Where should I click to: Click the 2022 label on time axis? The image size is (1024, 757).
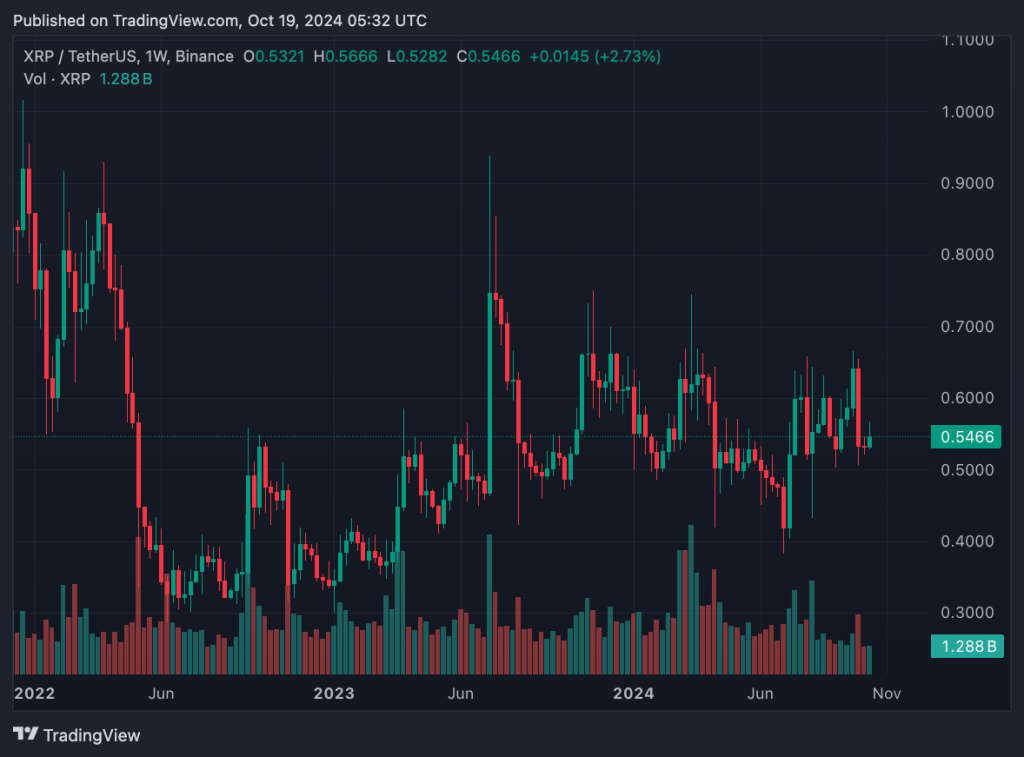[33, 693]
